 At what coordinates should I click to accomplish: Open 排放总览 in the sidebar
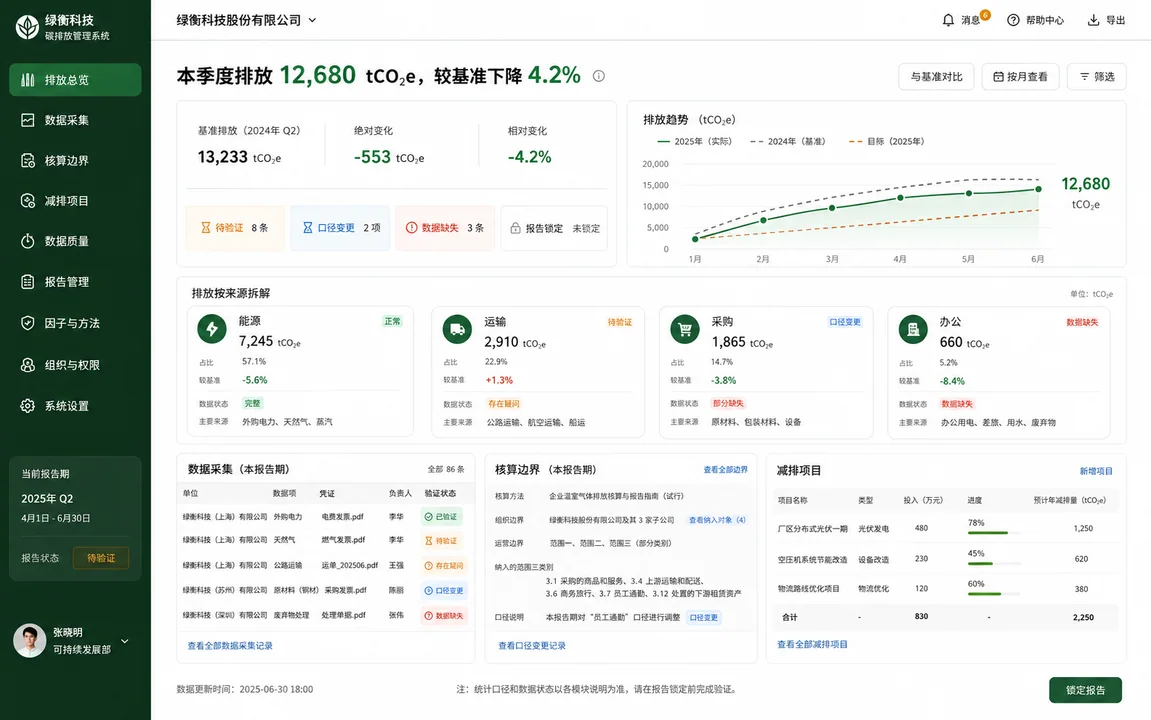click(x=75, y=80)
